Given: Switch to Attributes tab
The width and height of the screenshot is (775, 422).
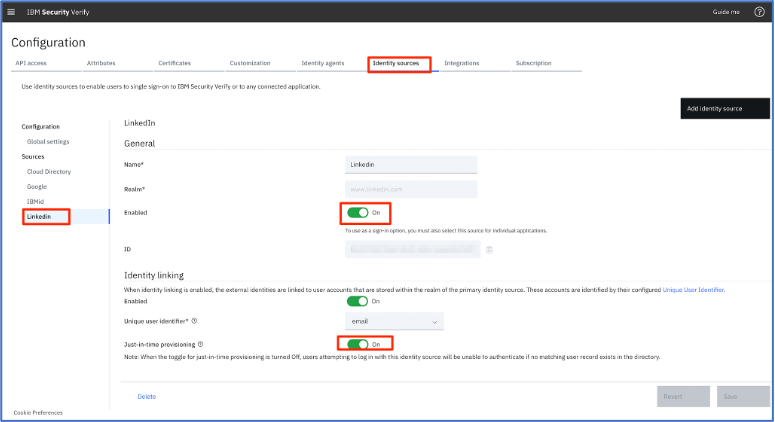Looking at the screenshot, I should click(x=101, y=63).
